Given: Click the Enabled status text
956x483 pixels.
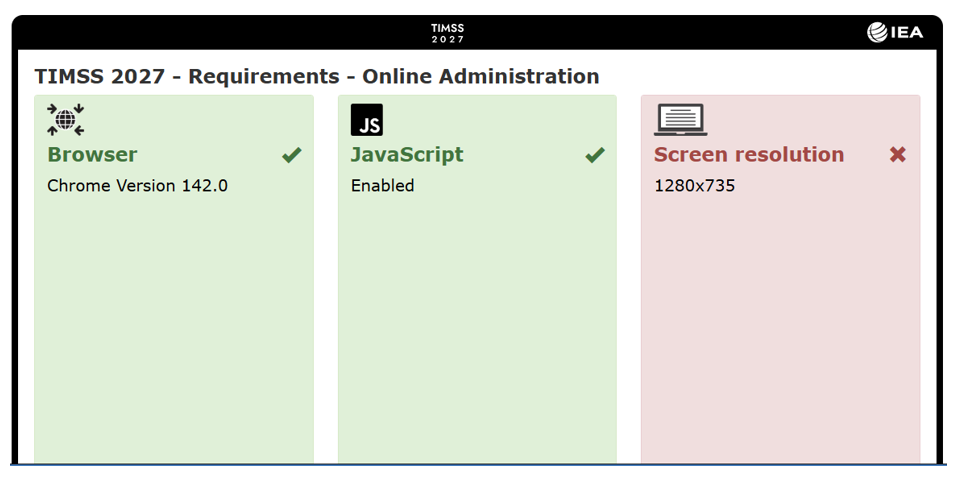Looking at the screenshot, I should click(x=382, y=186).
